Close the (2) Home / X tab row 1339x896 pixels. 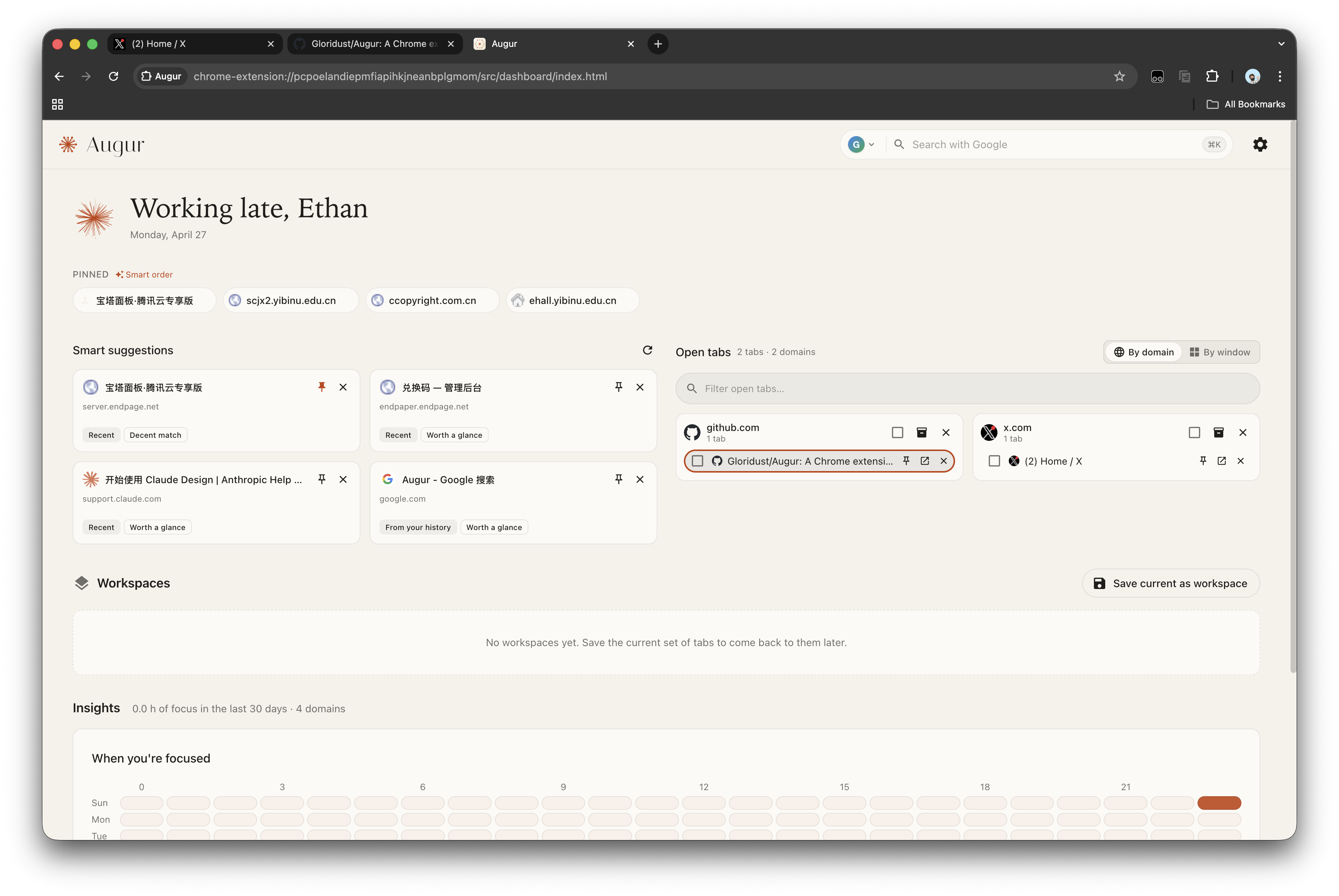pos(1240,460)
